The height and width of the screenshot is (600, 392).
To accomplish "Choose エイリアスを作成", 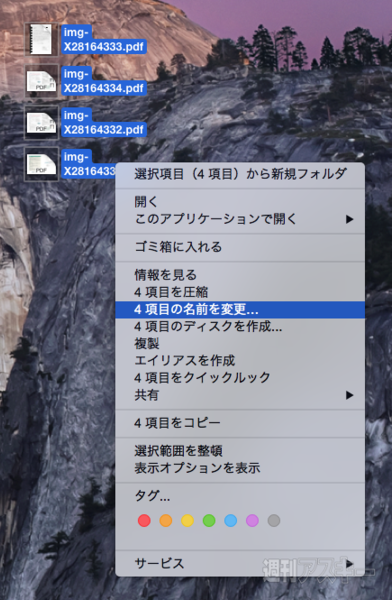I will click(240, 360).
